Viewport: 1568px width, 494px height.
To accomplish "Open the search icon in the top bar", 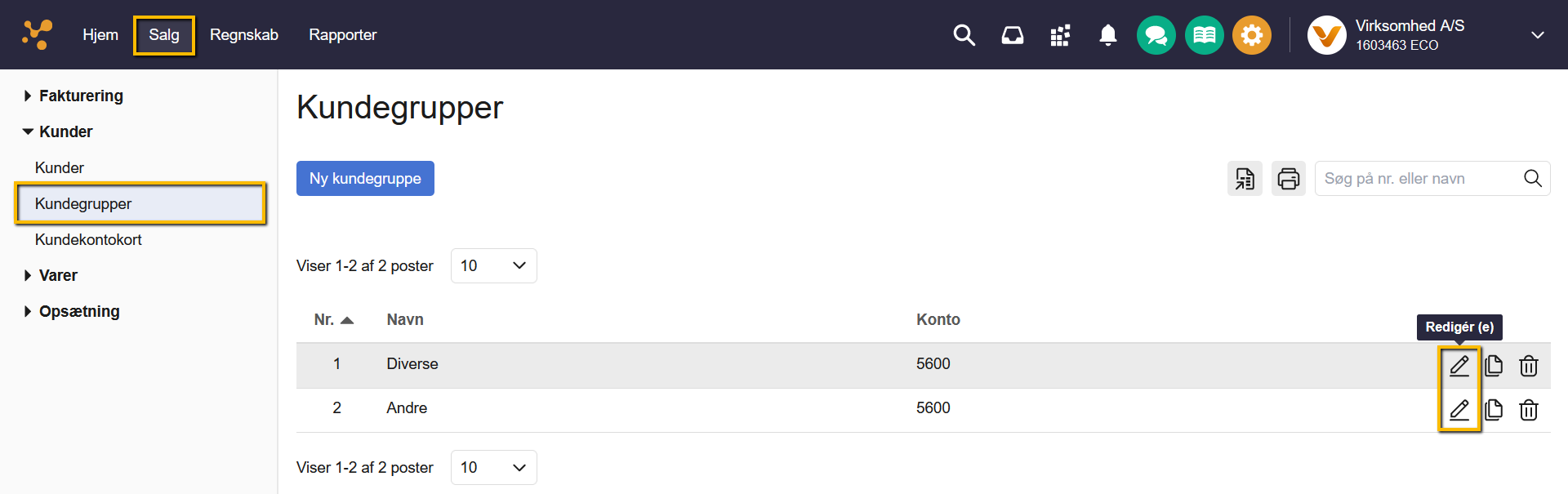I will click(964, 35).
